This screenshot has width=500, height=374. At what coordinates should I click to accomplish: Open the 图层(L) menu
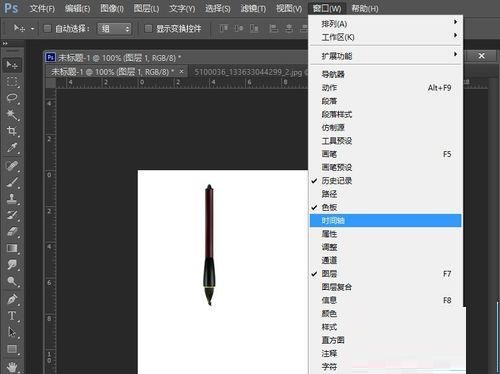[146, 8]
